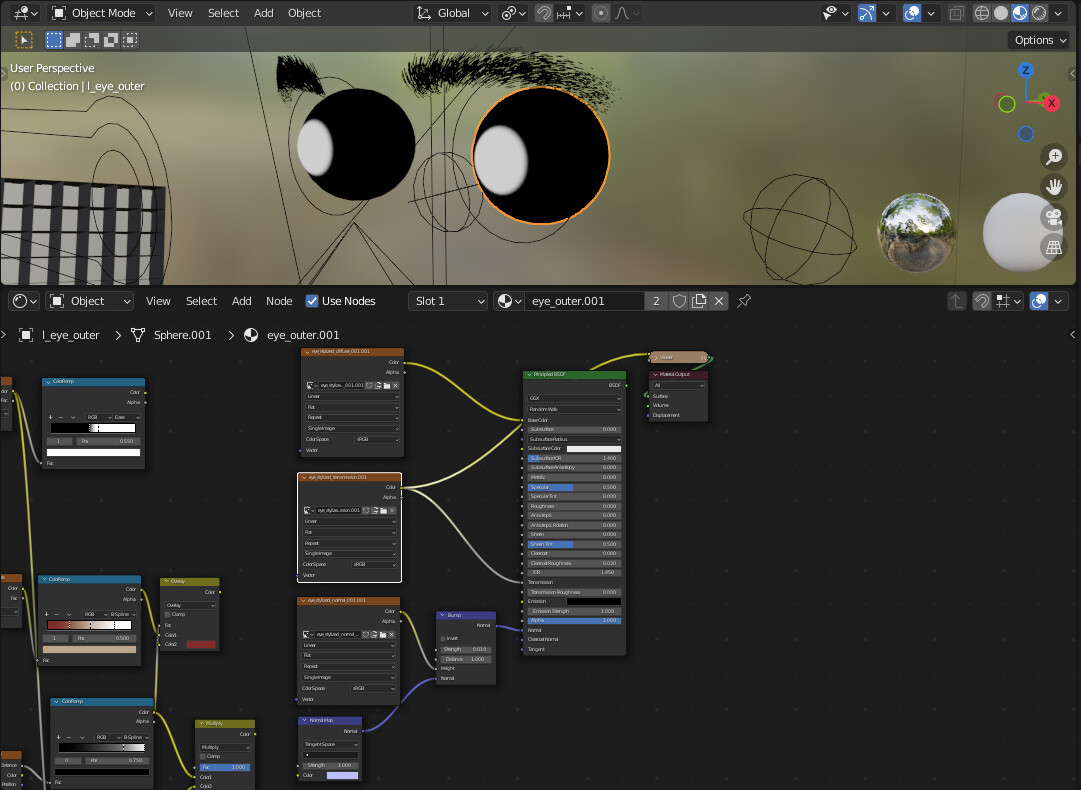Viewport: 1081px width, 790px height.
Task: Open the pivot point selector
Action: point(513,13)
